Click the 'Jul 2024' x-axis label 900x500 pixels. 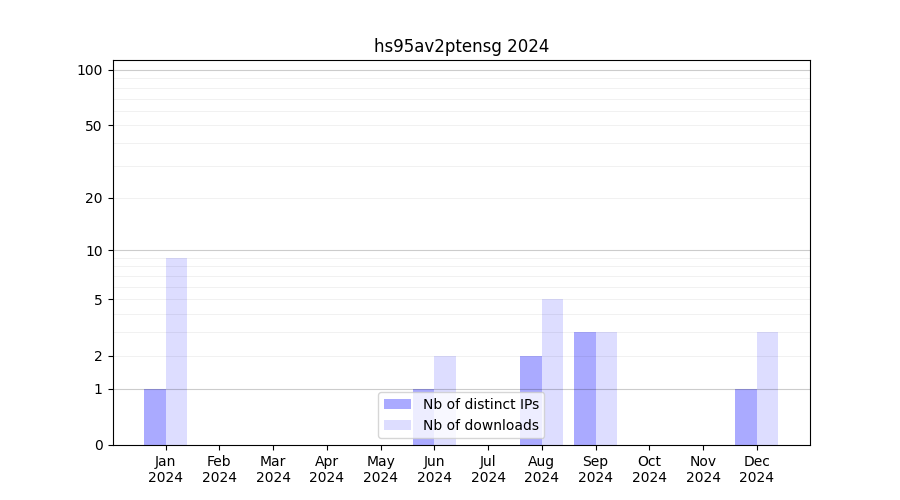pyautogui.click(x=488, y=469)
